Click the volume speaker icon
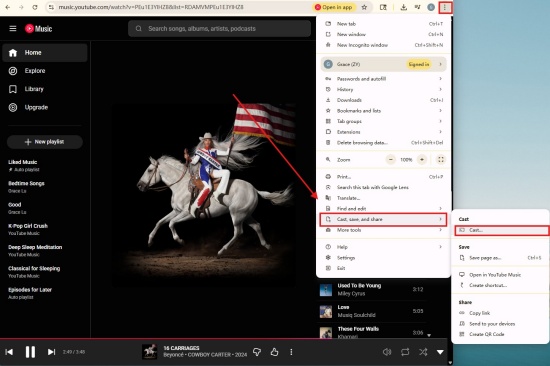Image resolution: width=550 pixels, height=366 pixels. tap(387, 352)
